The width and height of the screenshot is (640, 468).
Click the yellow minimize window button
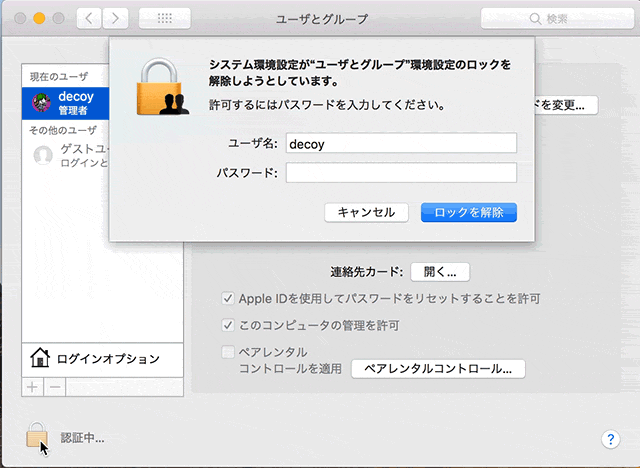click(39, 18)
